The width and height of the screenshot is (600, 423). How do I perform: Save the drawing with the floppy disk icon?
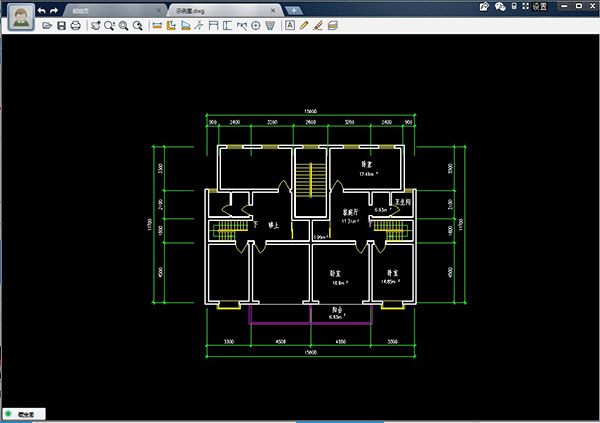pos(61,26)
